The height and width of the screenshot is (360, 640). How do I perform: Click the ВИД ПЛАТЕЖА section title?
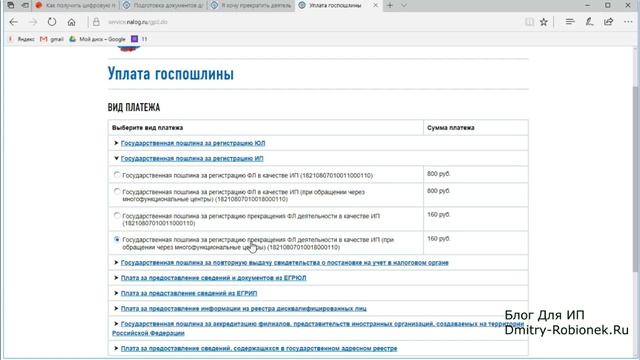pos(134,107)
